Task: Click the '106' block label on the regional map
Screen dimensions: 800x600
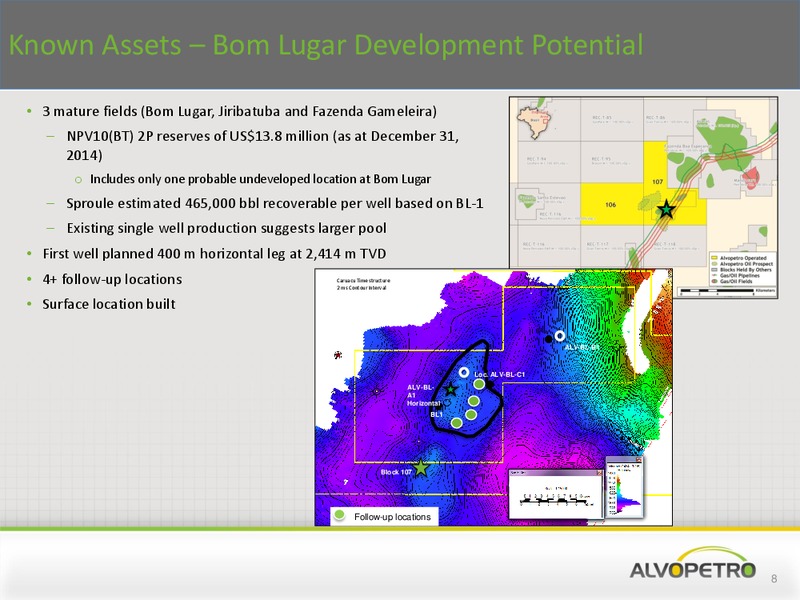Action: [x=610, y=205]
